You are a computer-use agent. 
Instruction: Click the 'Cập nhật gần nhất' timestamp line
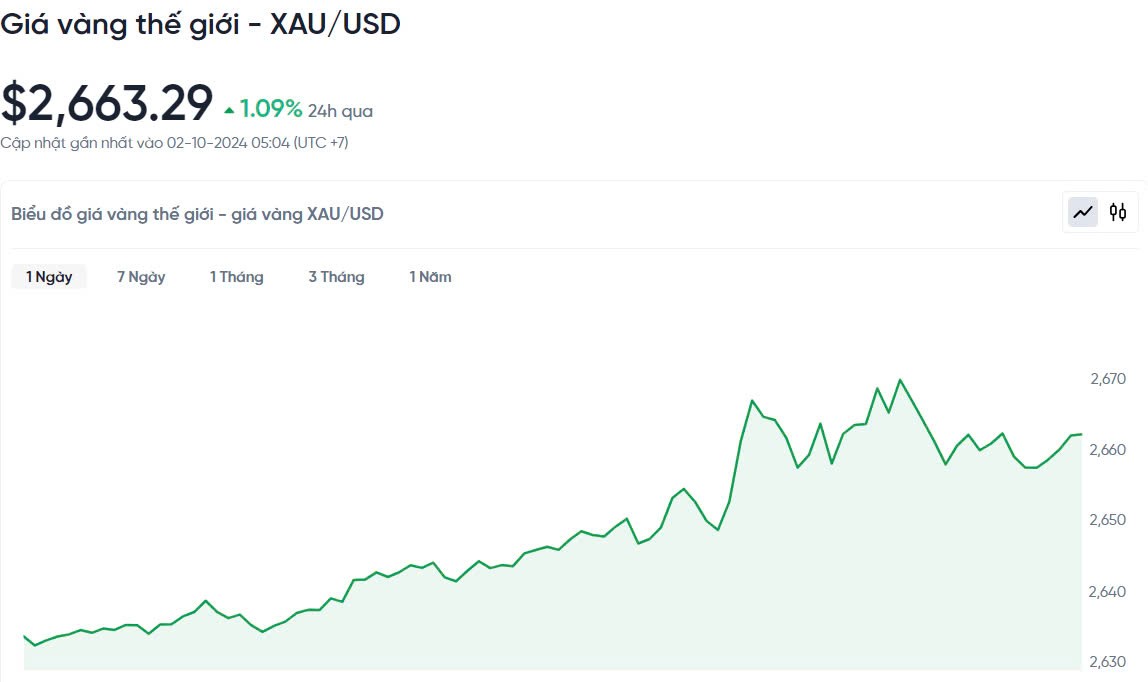point(174,143)
